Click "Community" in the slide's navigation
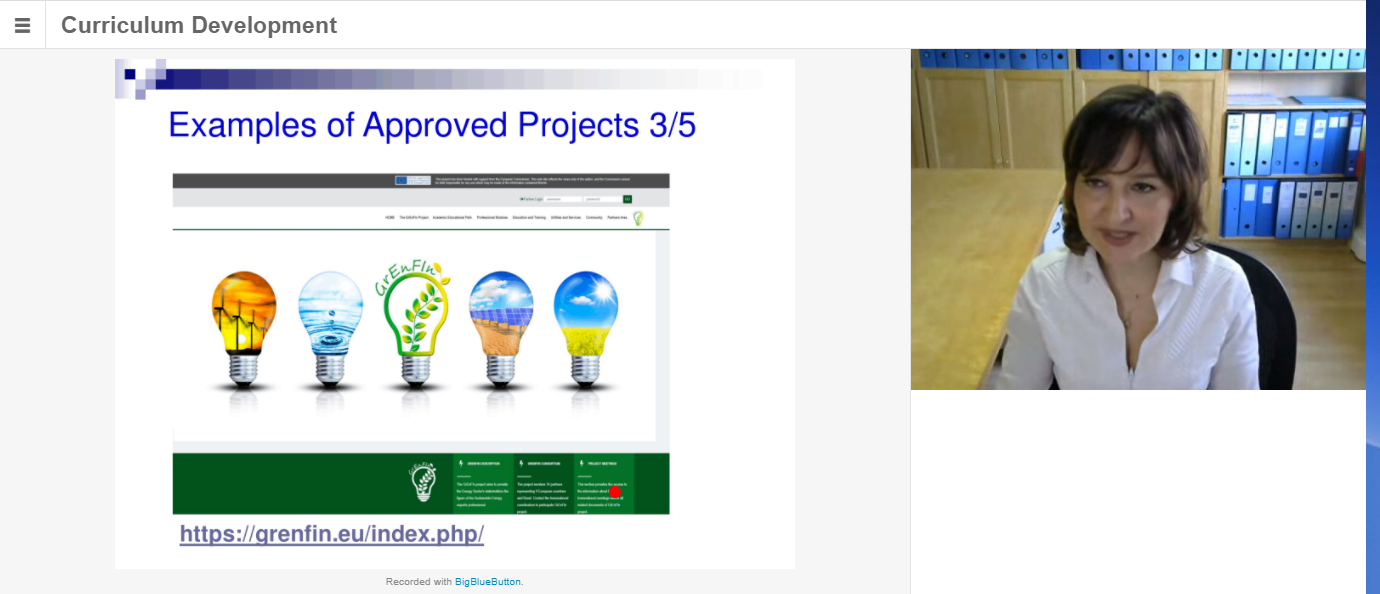This screenshot has width=1380, height=594. (594, 217)
